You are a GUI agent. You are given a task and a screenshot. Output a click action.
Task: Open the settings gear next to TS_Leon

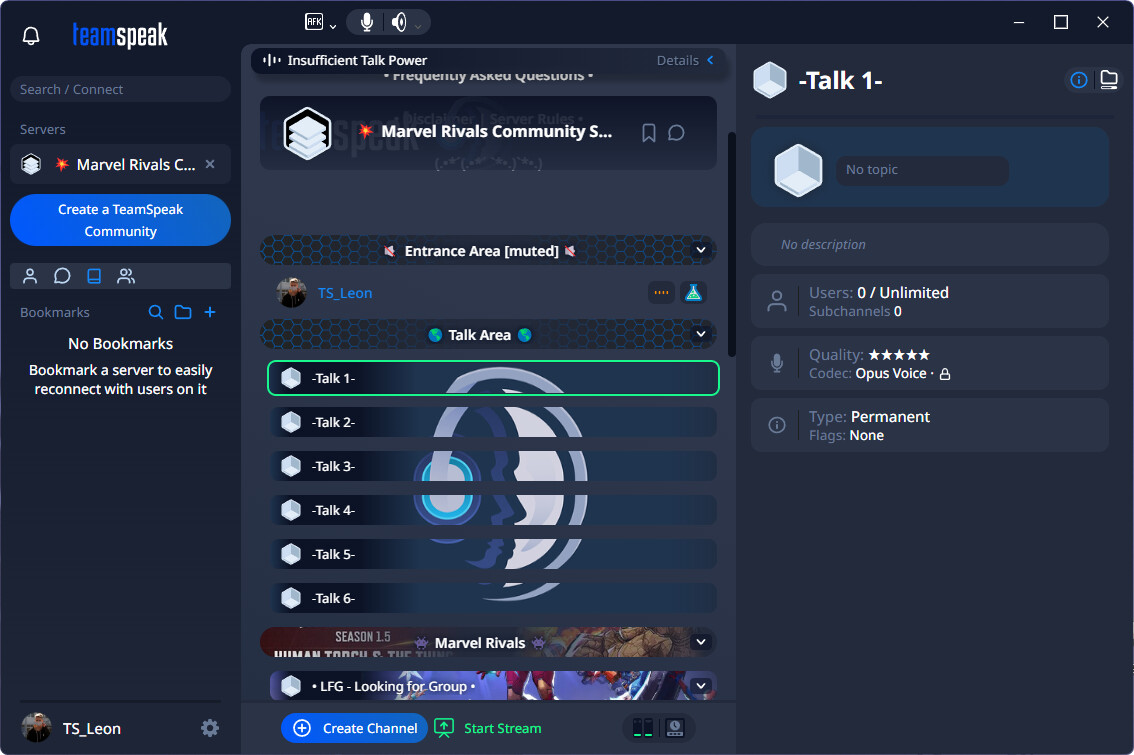(210, 728)
